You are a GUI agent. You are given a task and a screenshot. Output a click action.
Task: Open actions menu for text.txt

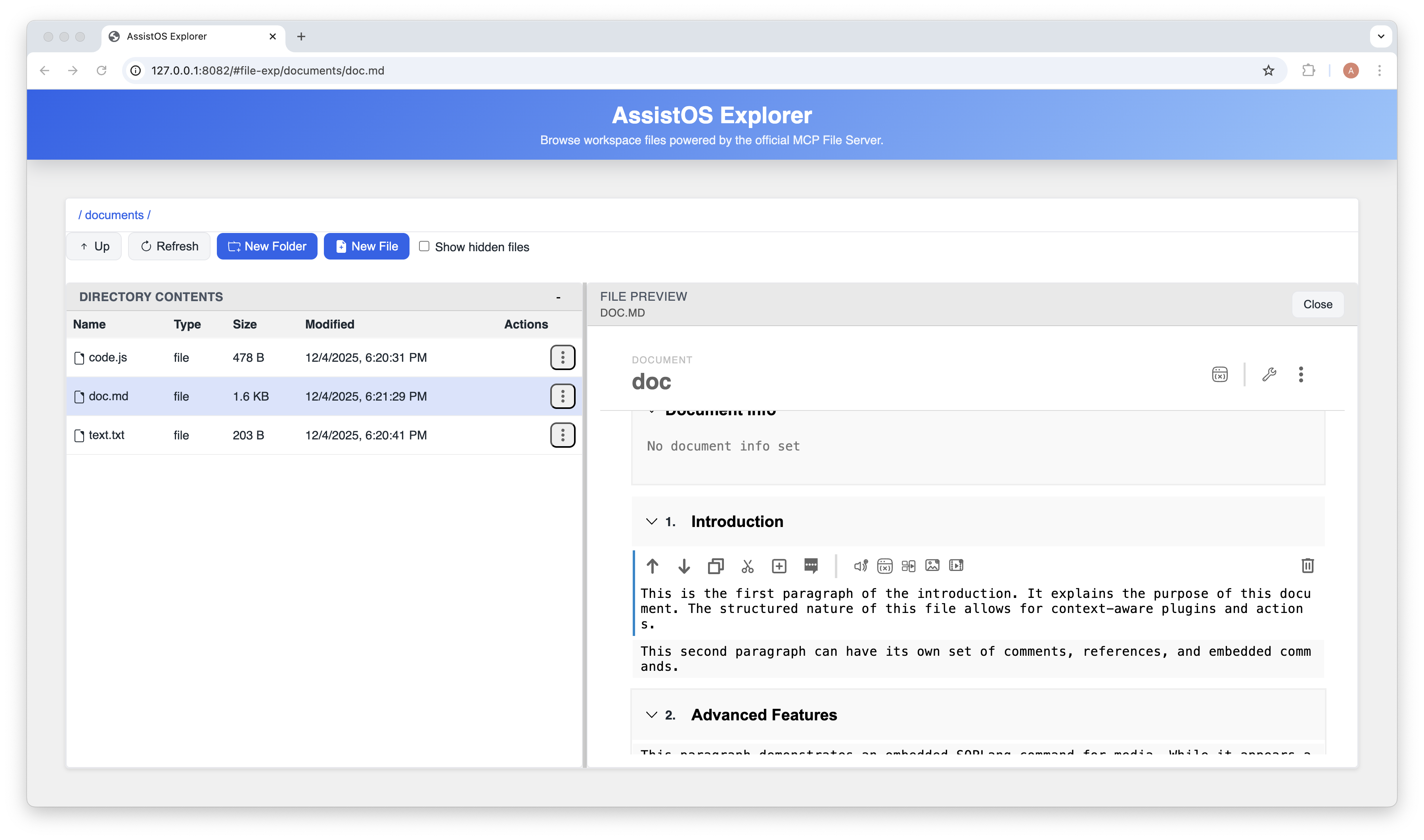(x=562, y=435)
